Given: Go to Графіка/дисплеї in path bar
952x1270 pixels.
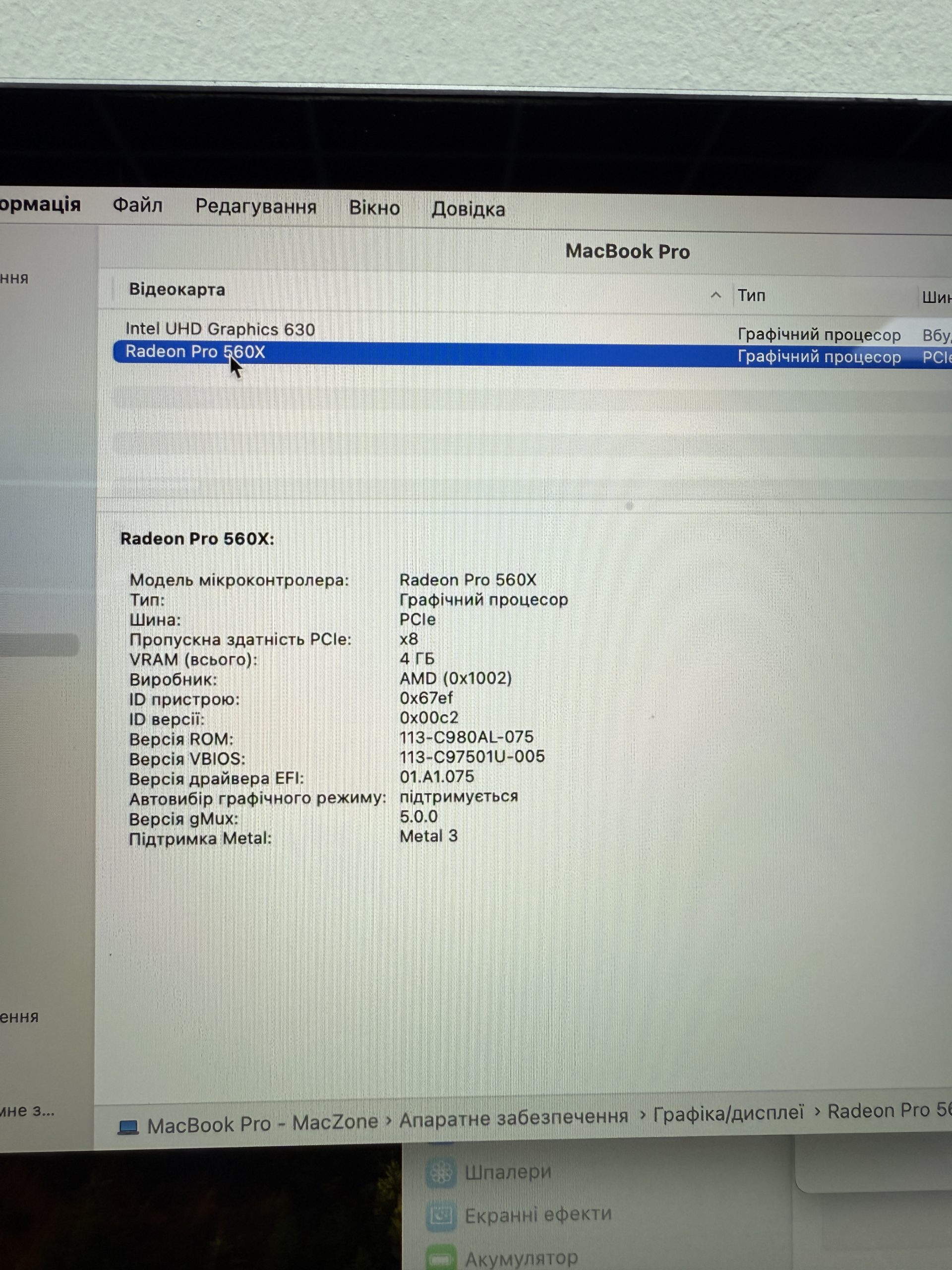Looking at the screenshot, I should (728, 1113).
